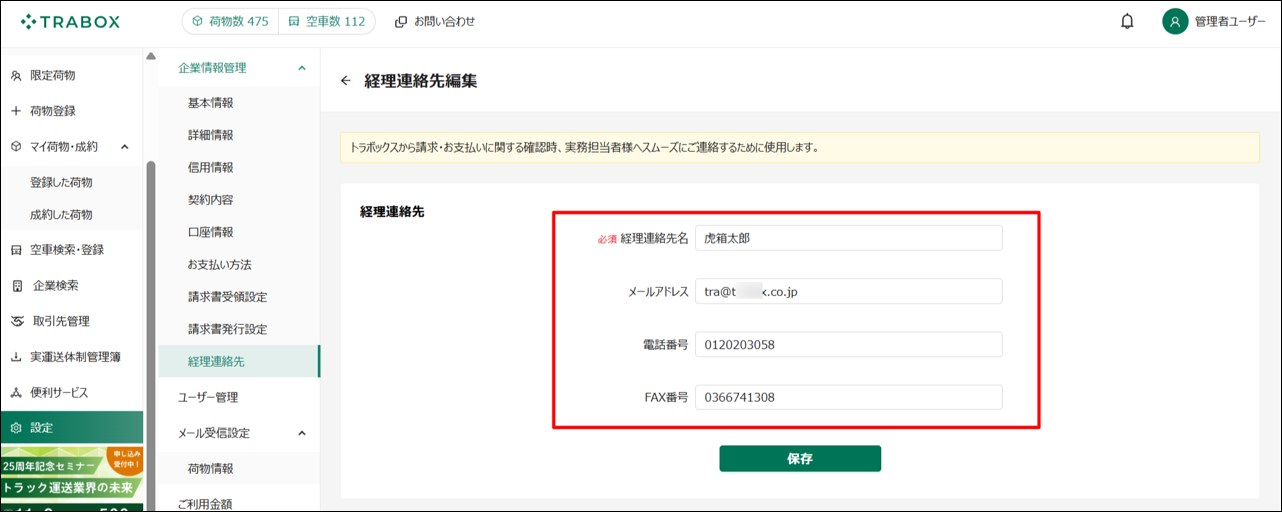Select 荷物情報 under メール受信設定
The height and width of the screenshot is (512, 1282).
pos(210,469)
